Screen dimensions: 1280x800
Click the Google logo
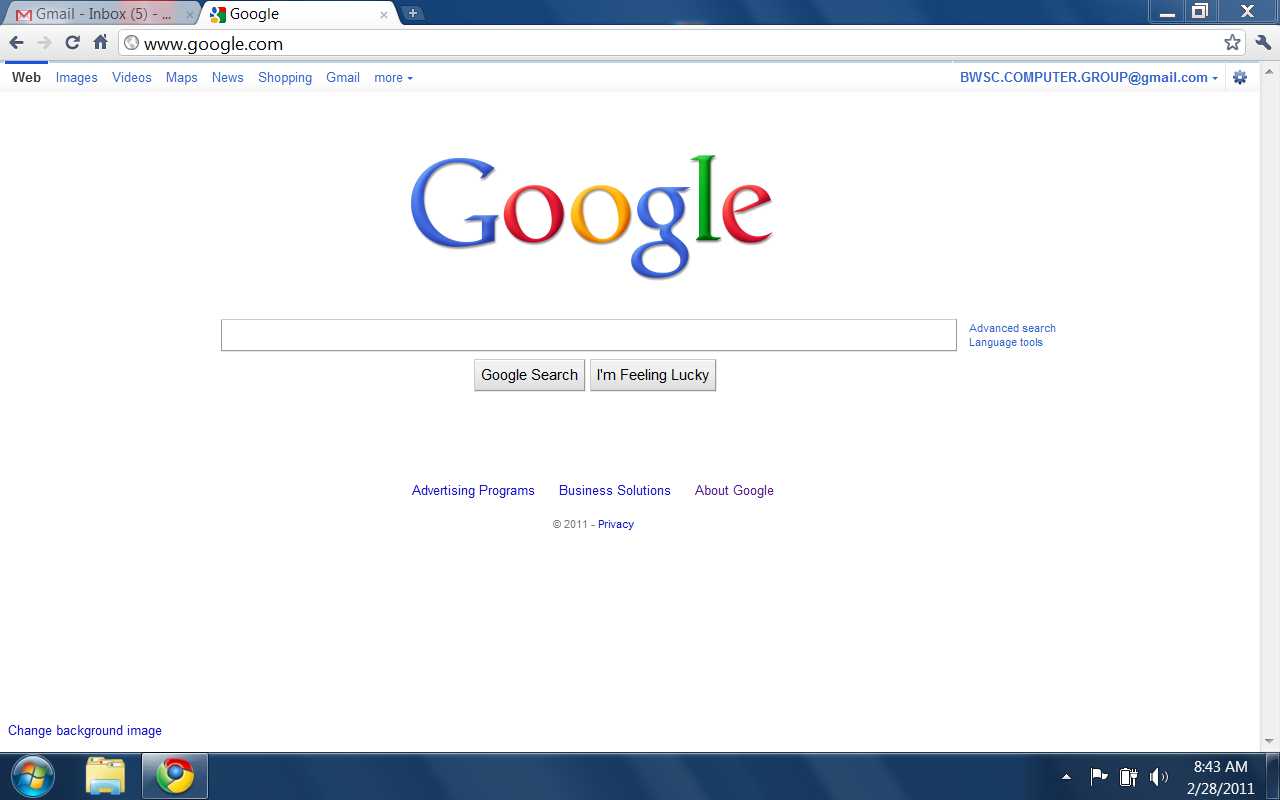point(591,215)
